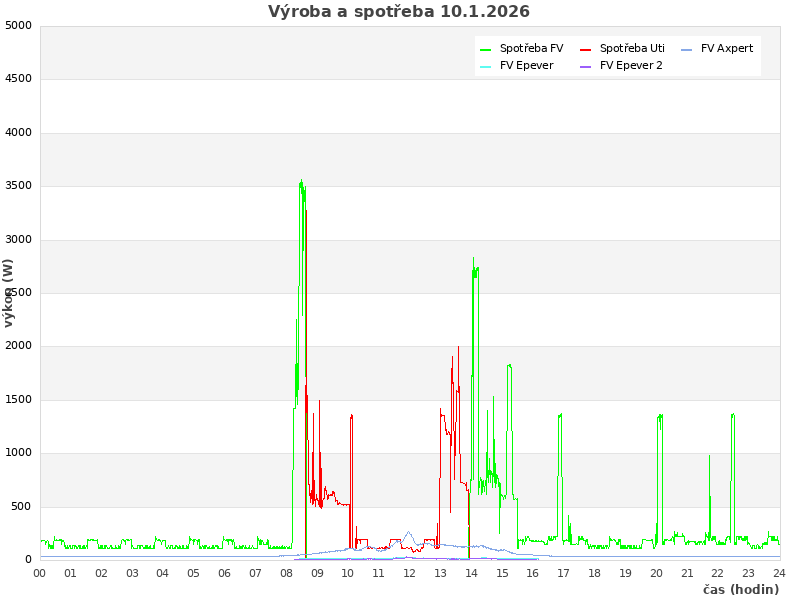Click the 5000 value on the power axis
Image resolution: width=800 pixels, height=600 pixels.
(x=18, y=26)
